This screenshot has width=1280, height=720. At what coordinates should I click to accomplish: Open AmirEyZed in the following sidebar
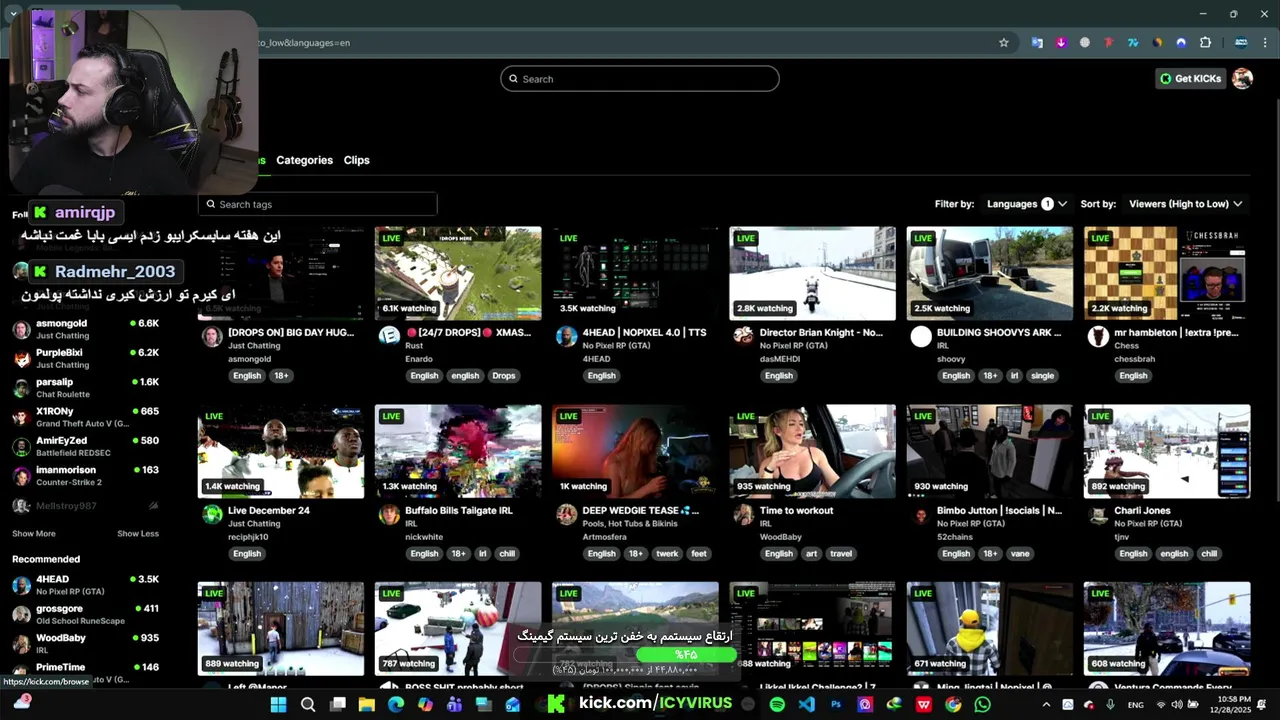pos(86,445)
